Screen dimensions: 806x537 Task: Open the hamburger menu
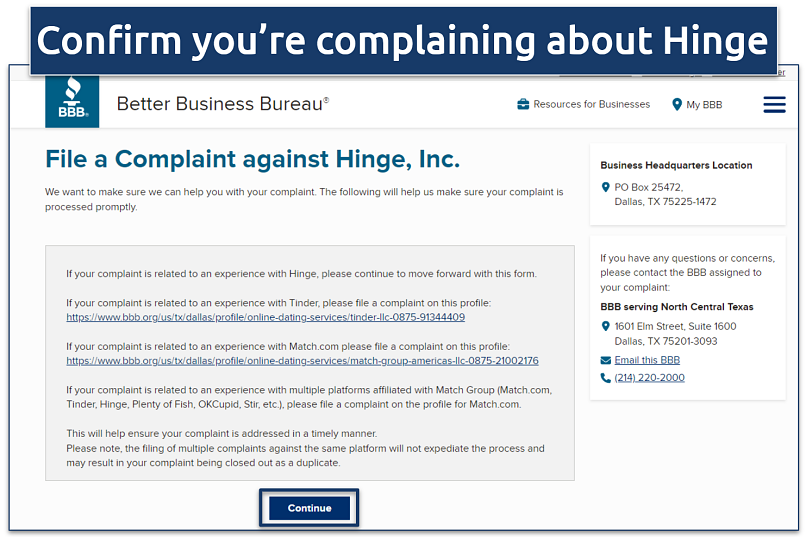(x=774, y=104)
